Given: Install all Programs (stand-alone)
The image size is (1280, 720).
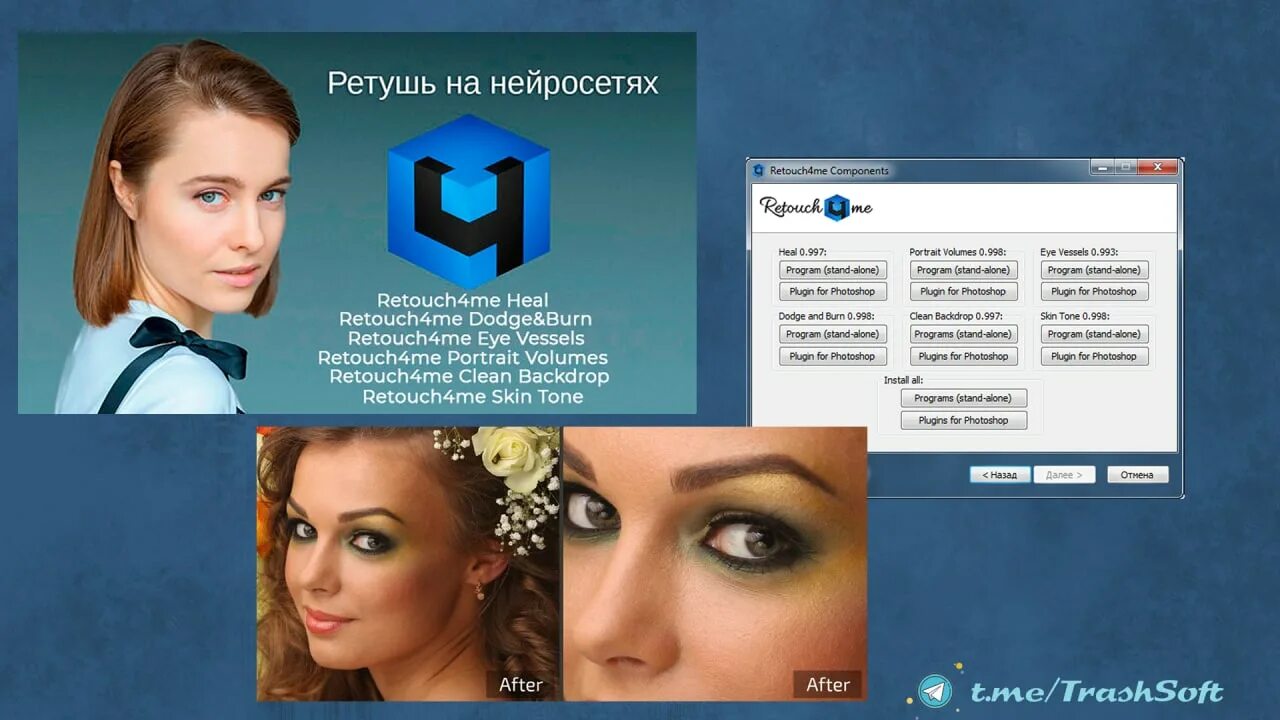Looking at the screenshot, I should [x=963, y=398].
